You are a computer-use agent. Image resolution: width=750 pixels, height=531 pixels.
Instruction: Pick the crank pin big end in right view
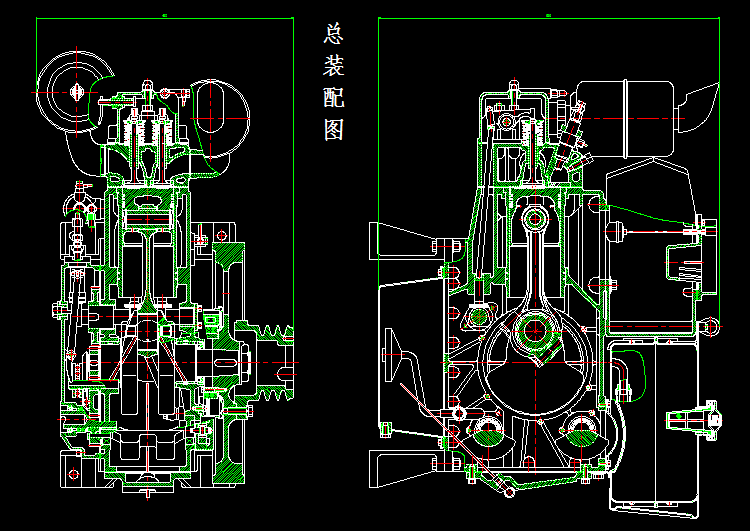click(x=533, y=330)
